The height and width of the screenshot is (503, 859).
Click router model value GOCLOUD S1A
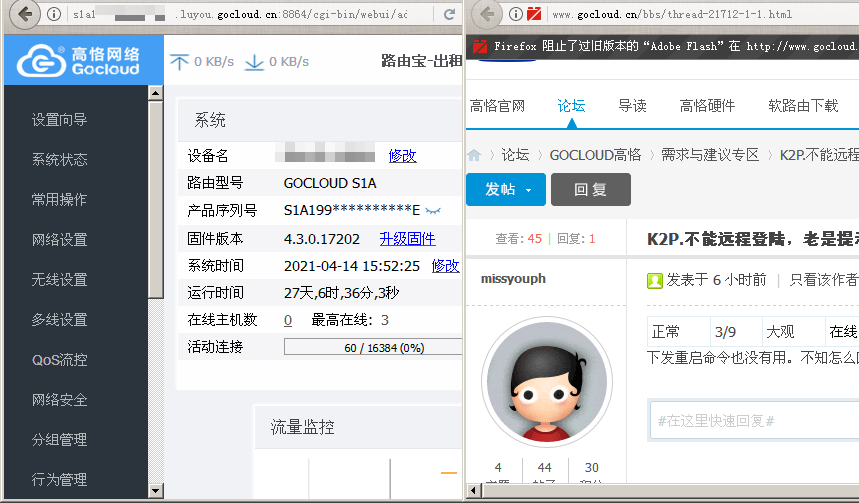330,183
